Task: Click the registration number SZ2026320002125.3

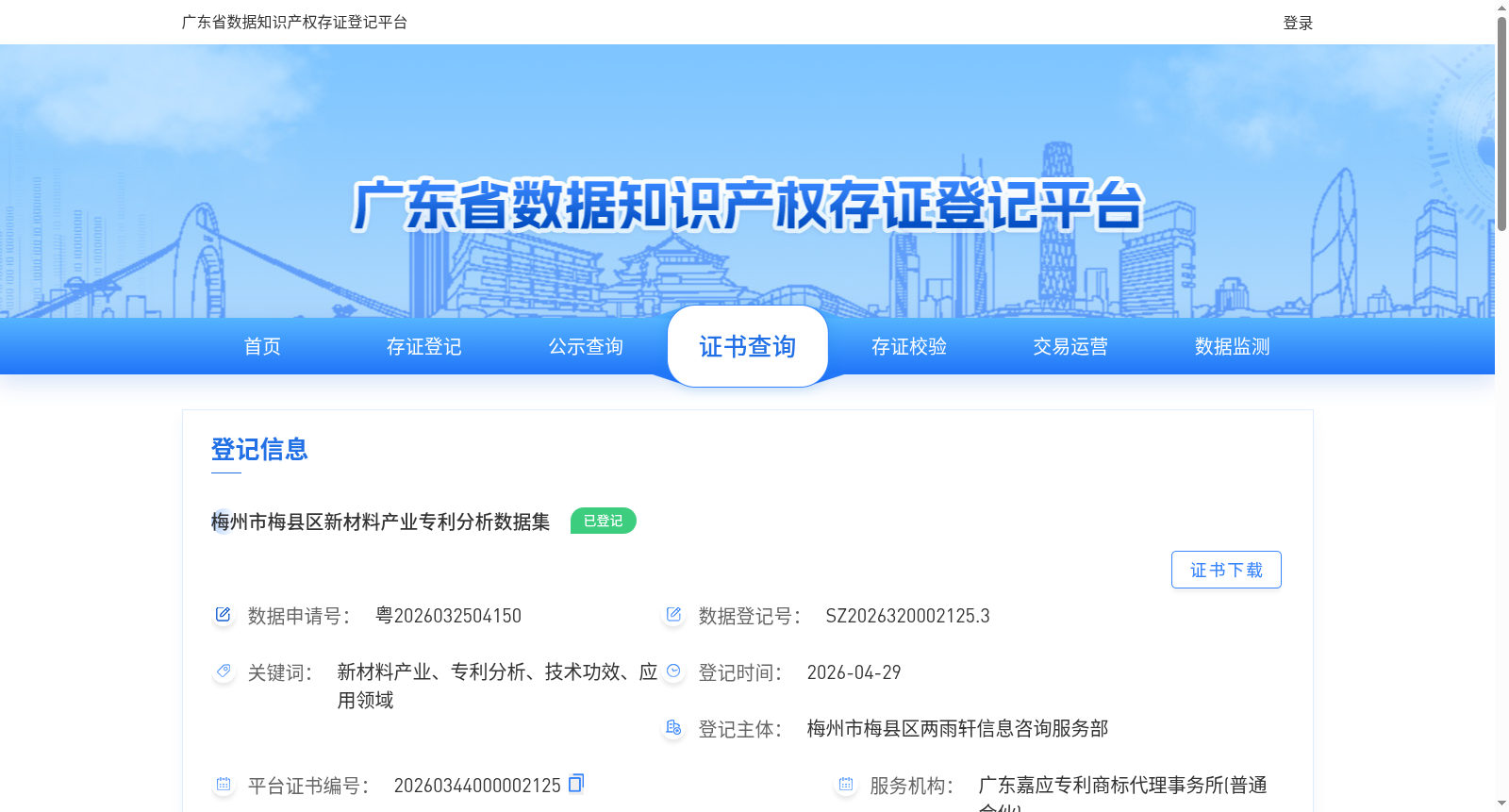Action: (907, 616)
